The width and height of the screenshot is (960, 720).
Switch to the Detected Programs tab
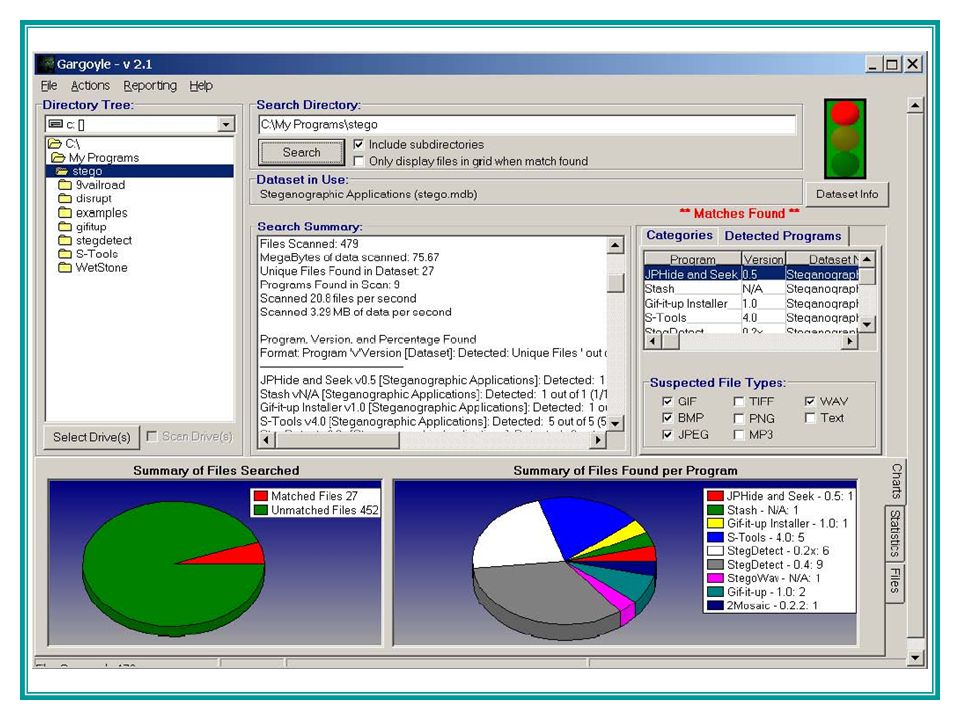tap(783, 236)
